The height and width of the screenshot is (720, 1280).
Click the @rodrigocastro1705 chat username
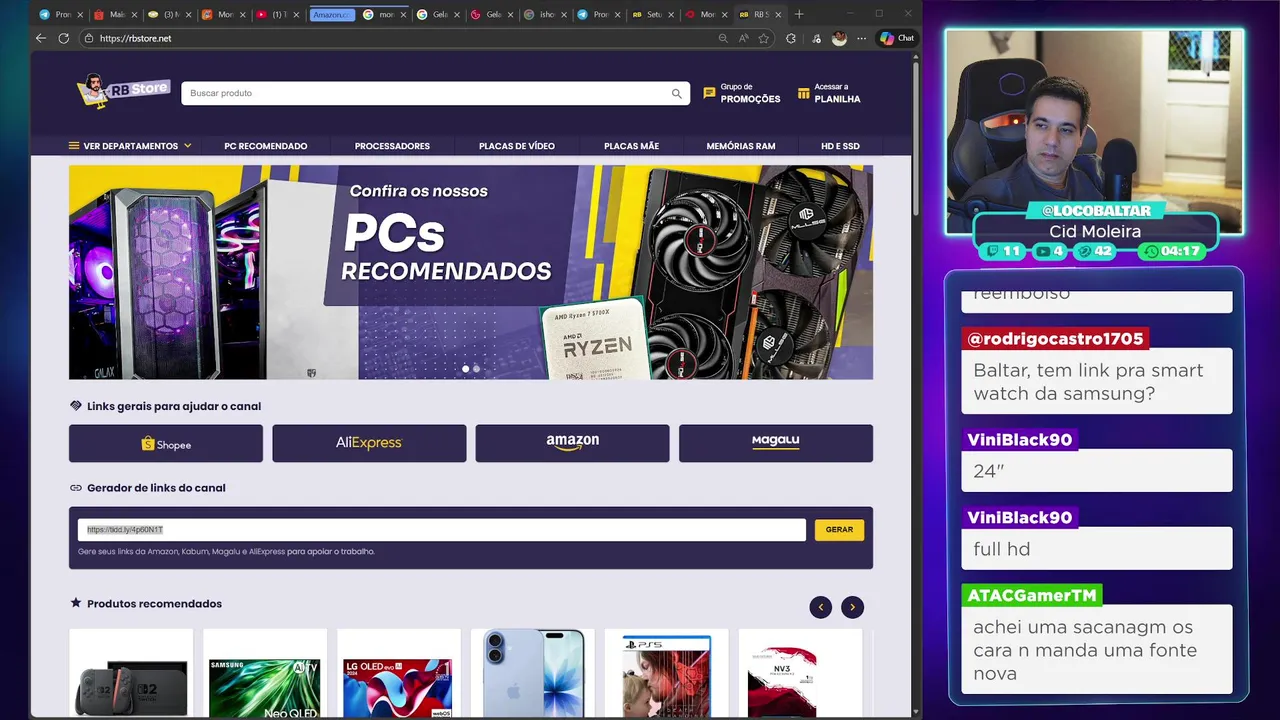pos(1055,339)
